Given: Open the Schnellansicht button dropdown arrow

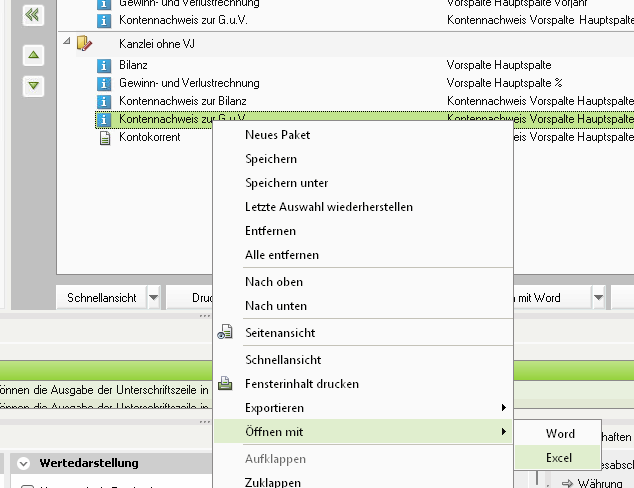Looking at the screenshot, I should [x=154, y=298].
